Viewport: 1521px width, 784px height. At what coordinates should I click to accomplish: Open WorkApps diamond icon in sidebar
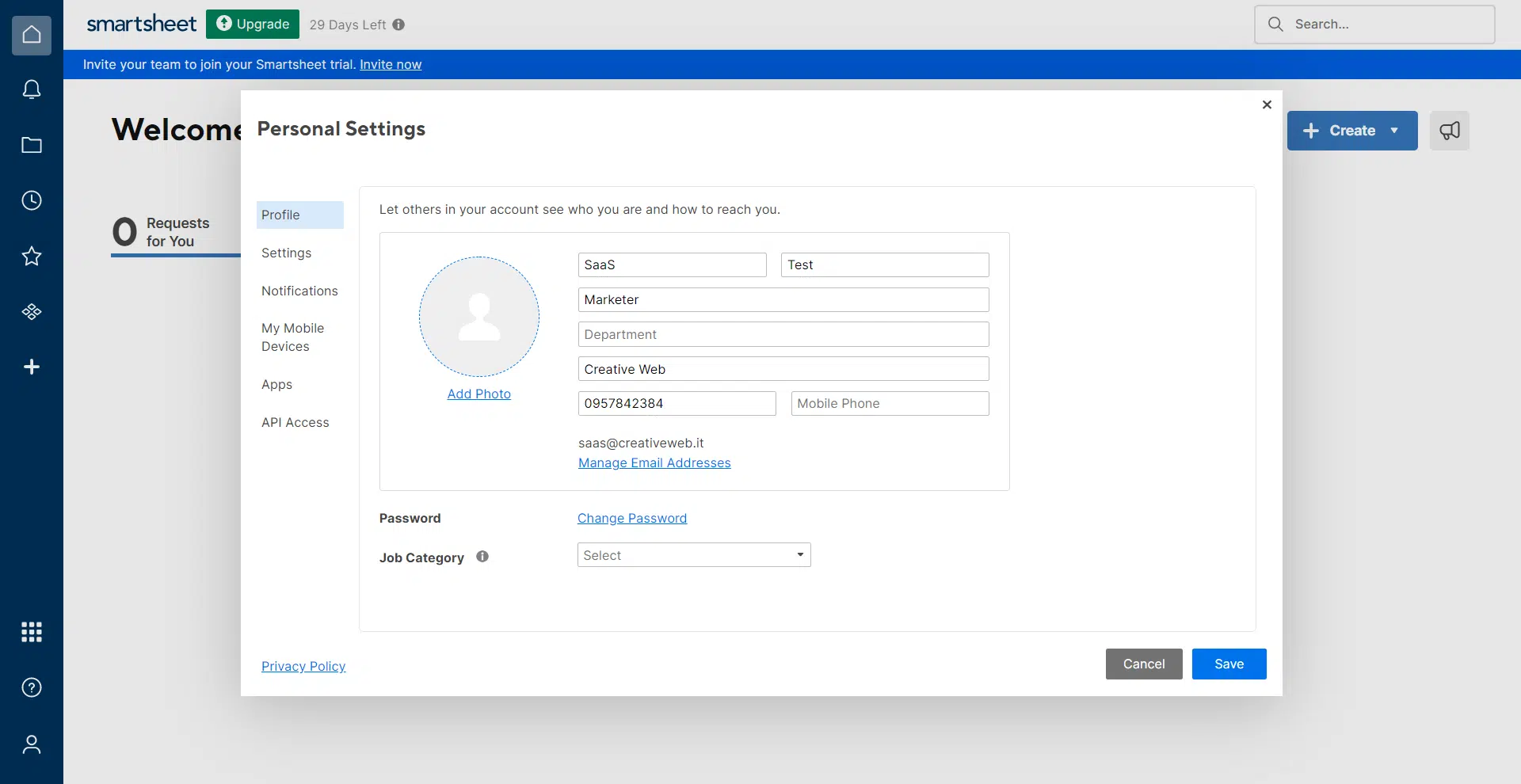pyautogui.click(x=32, y=311)
